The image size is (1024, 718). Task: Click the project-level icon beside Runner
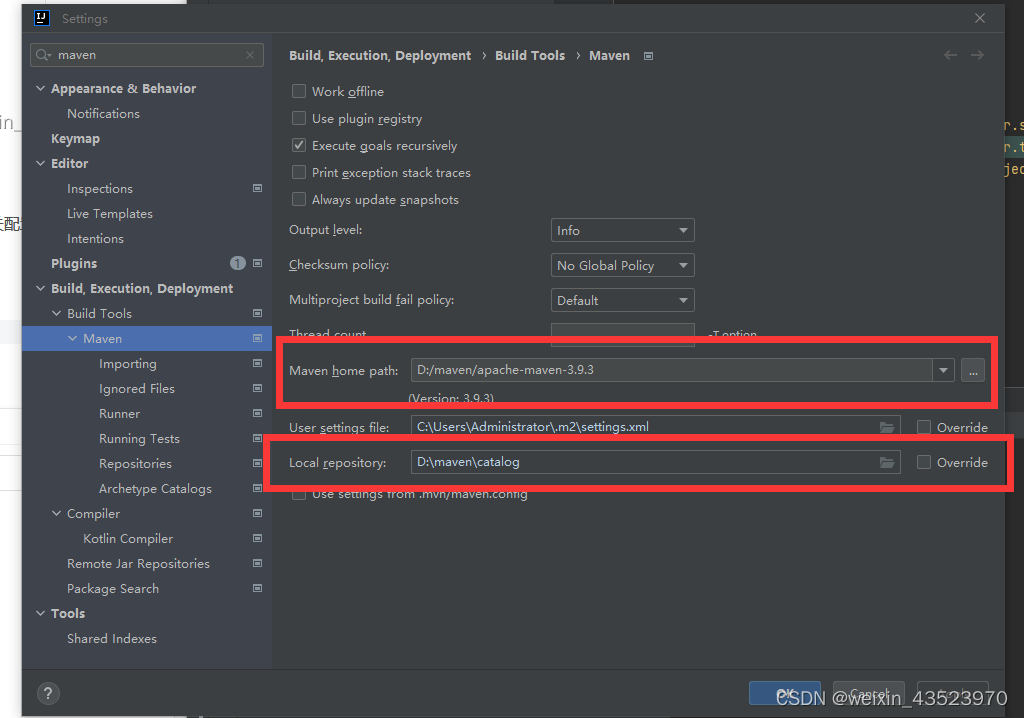(257, 413)
